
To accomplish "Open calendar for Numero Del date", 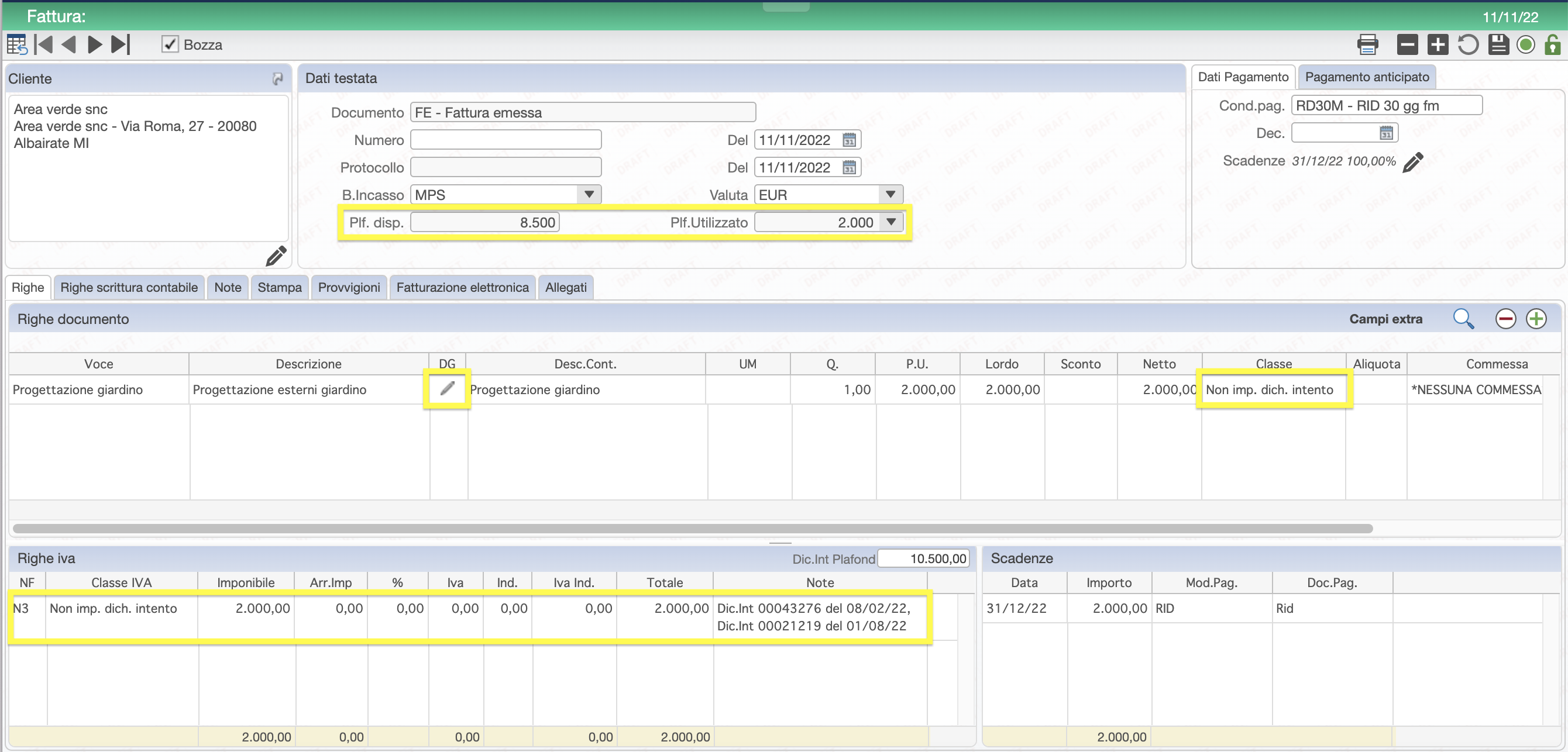I will click(849, 140).
